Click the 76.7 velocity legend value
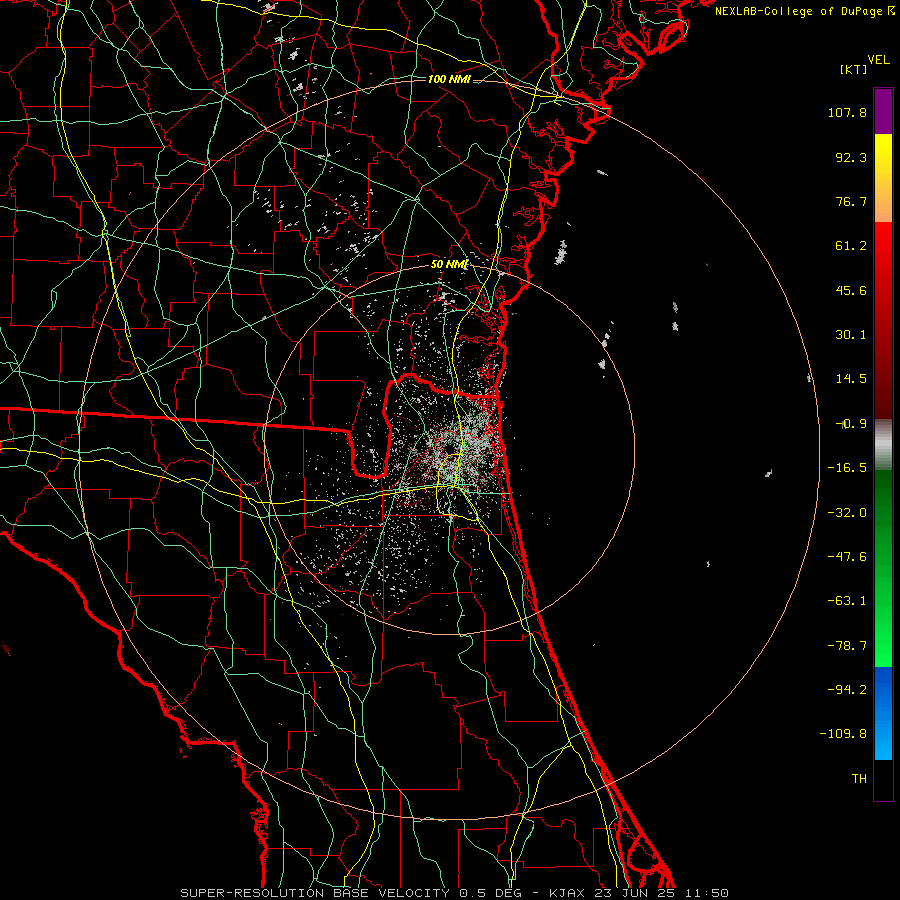The height and width of the screenshot is (900, 900). tap(851, 201)
